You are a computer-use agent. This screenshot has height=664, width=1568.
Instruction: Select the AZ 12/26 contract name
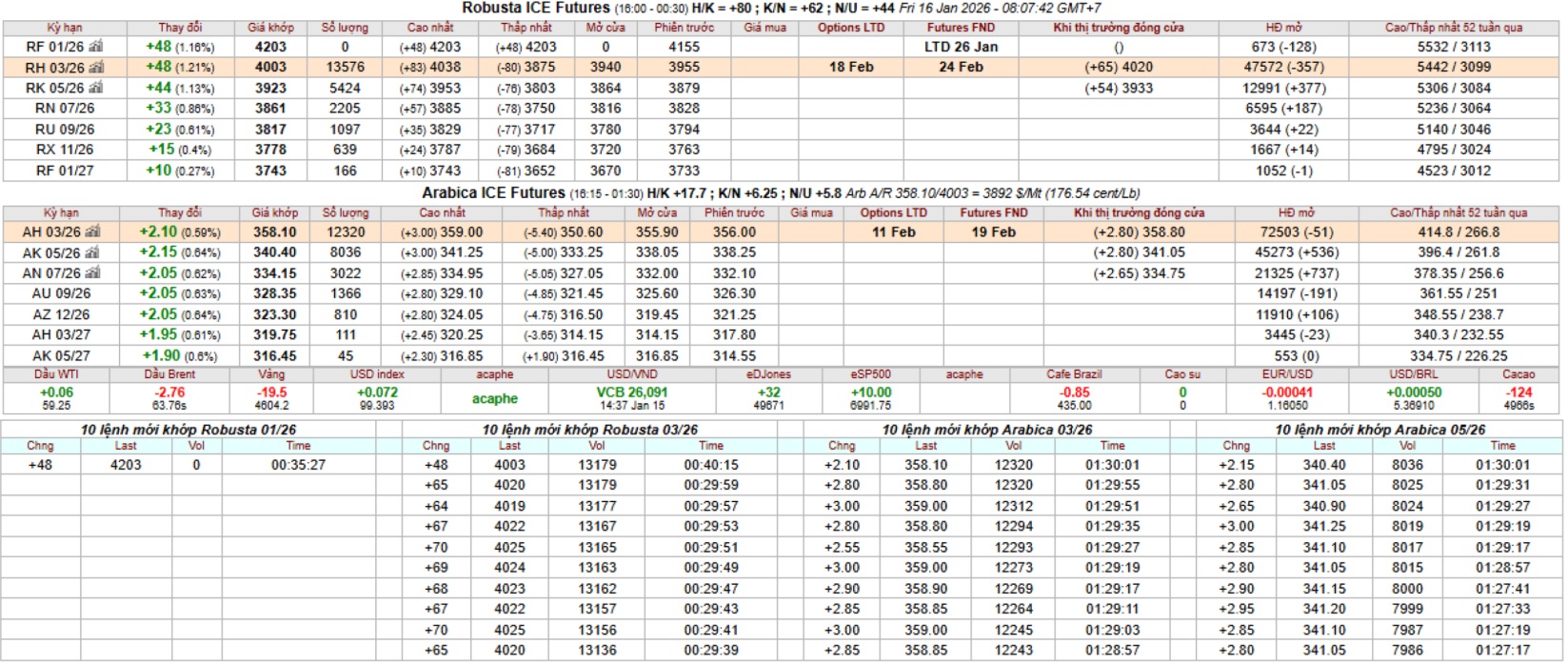[61, 314]
